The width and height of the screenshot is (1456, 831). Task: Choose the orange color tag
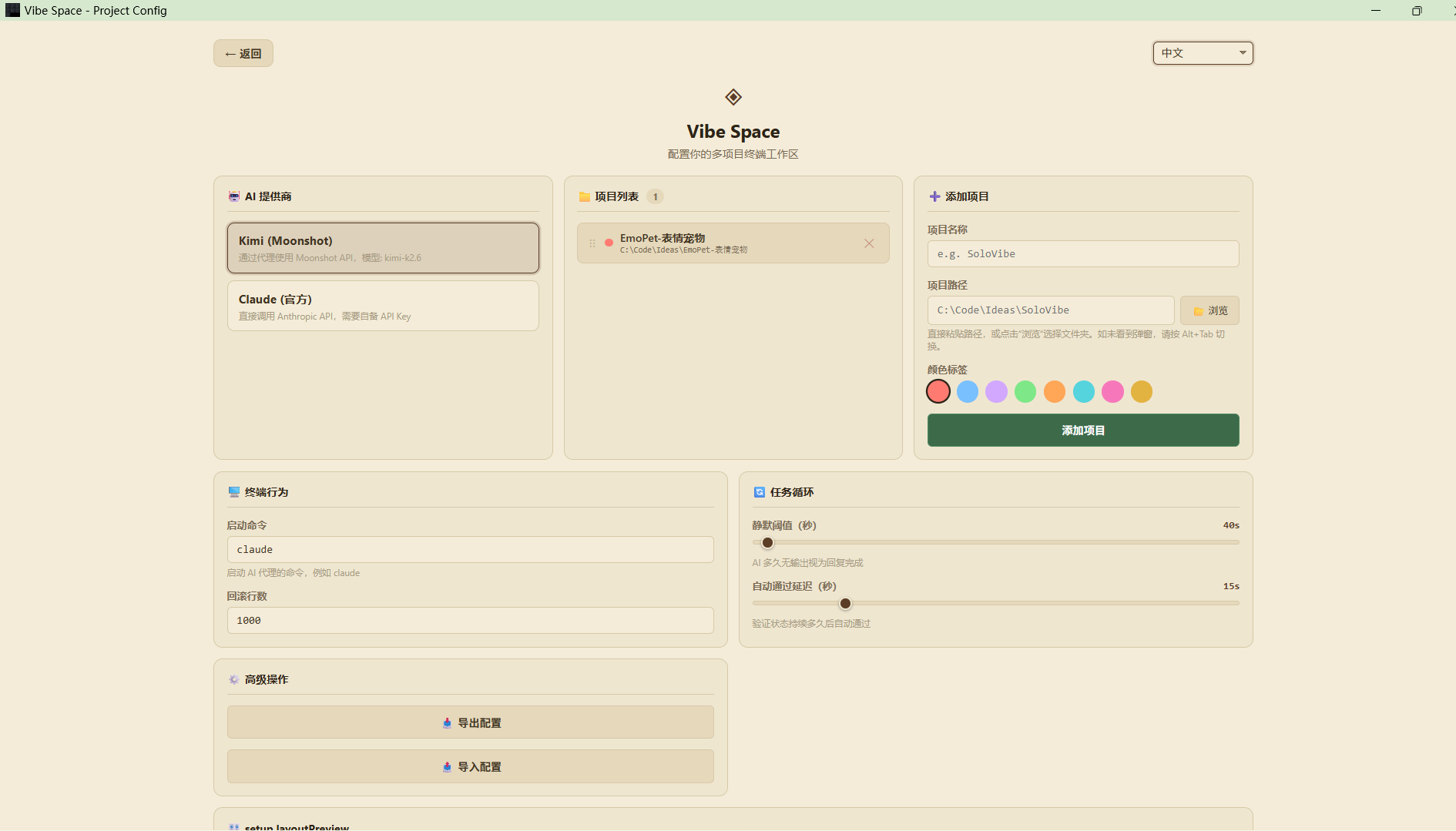coord(1055,391)
